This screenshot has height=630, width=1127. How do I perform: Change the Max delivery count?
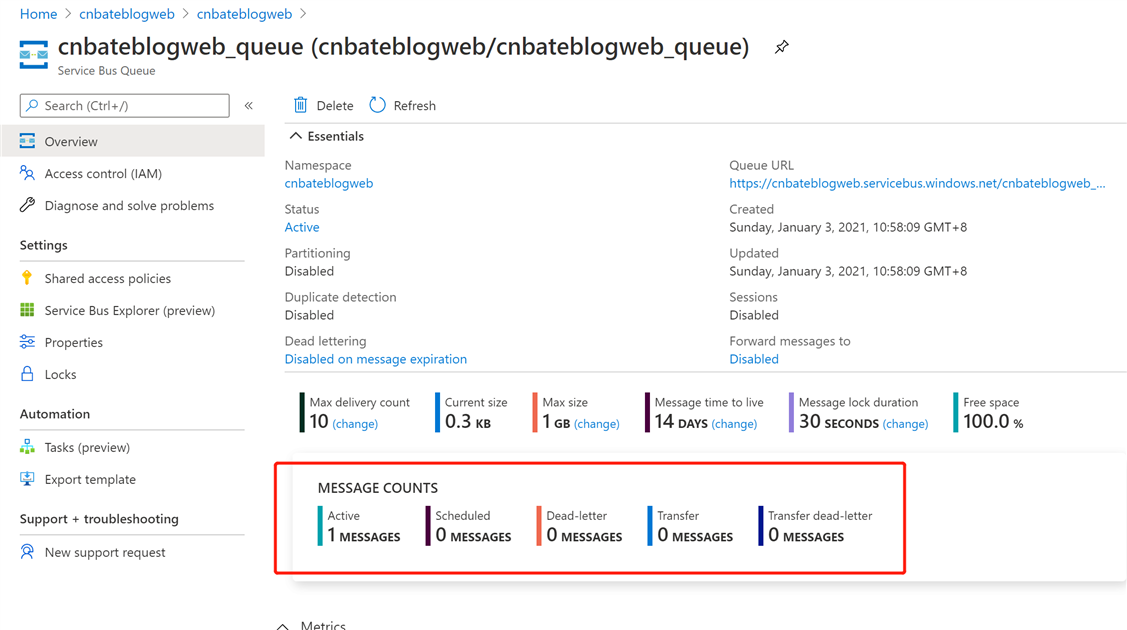point(355,424)
